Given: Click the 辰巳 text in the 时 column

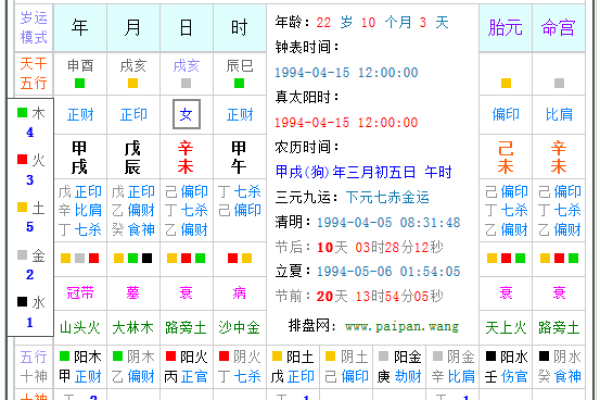Looking at the screenshot, I should click(x=240, y=66).
